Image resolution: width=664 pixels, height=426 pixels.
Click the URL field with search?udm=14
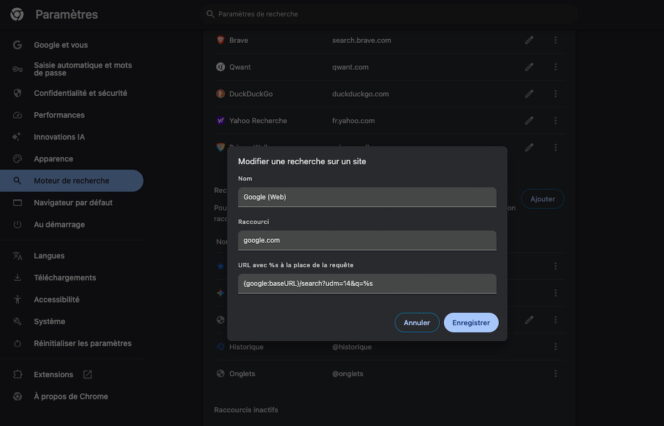click(367, 283)
